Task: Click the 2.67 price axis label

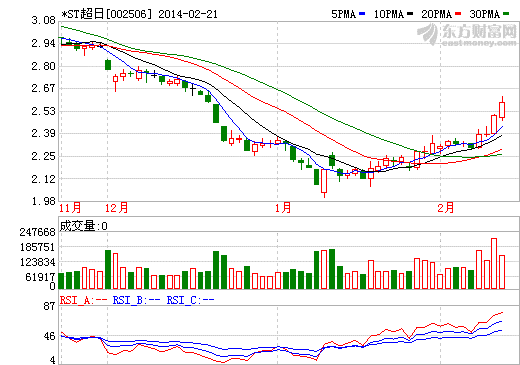Action: (x=43, y=88)
